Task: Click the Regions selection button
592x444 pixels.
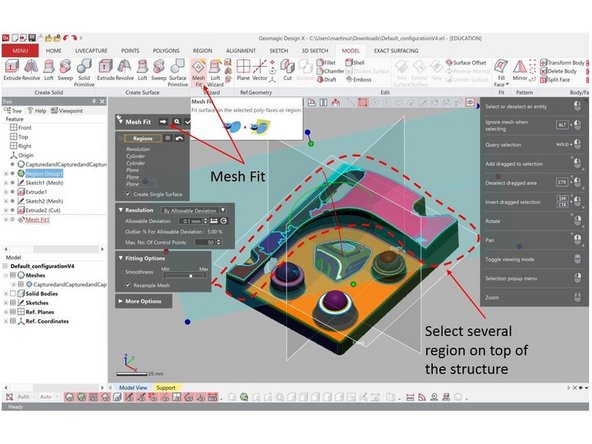Action: pyautogui.click(x=143, y=139)
